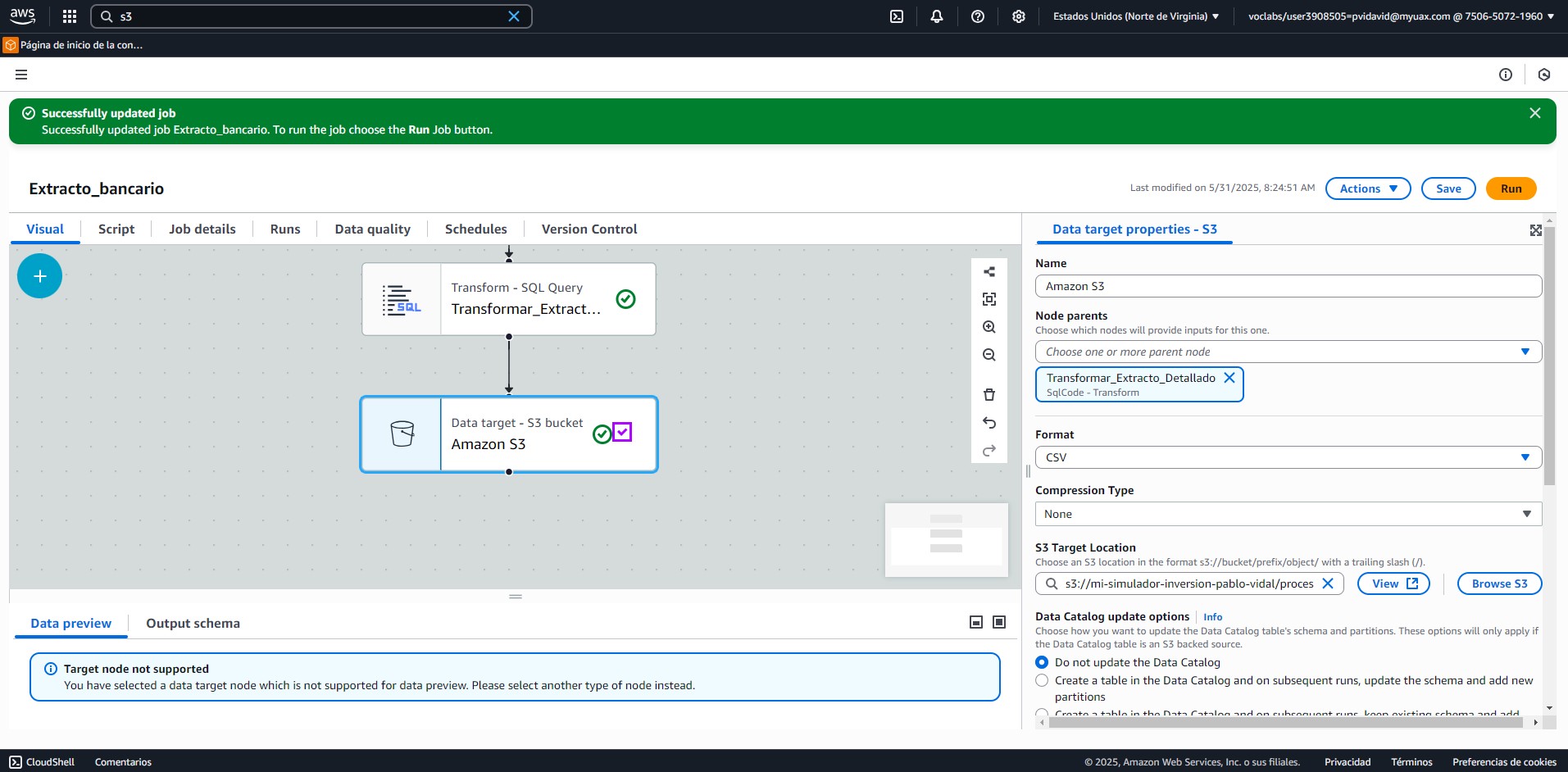The height and width of the screenshot is (772, 1568).
Task: Select Create a table and update schema option
Action: point(1042,680)
